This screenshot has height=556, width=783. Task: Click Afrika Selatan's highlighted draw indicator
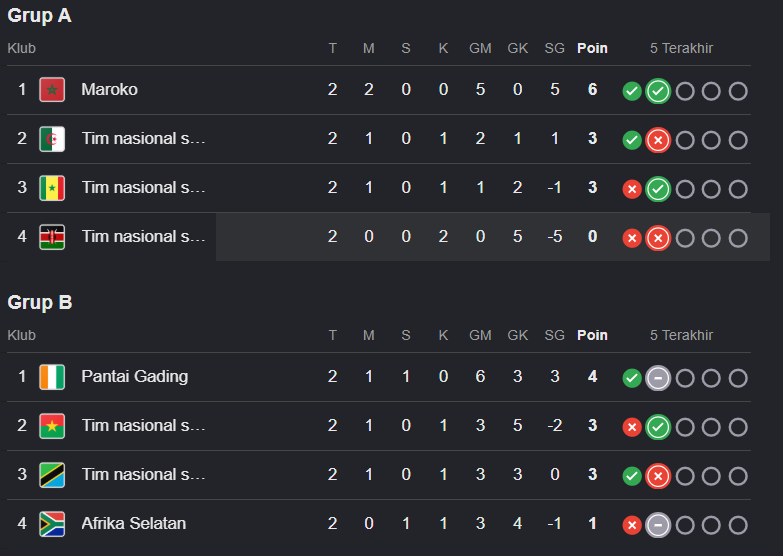[x=658, y=525]
